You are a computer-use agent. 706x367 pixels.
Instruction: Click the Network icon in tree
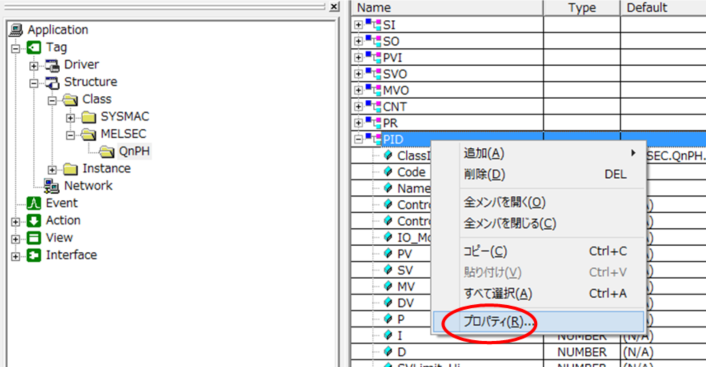[x=52, y=186]
